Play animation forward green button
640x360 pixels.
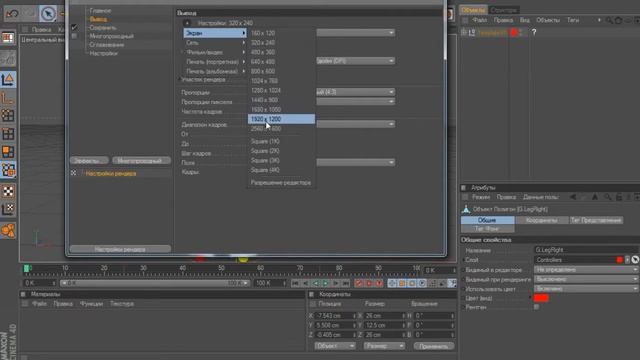pos(326,283)
